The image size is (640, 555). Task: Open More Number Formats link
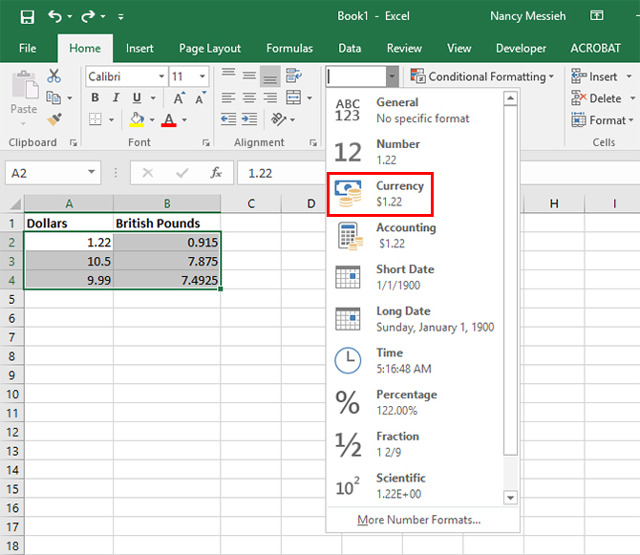419,520
